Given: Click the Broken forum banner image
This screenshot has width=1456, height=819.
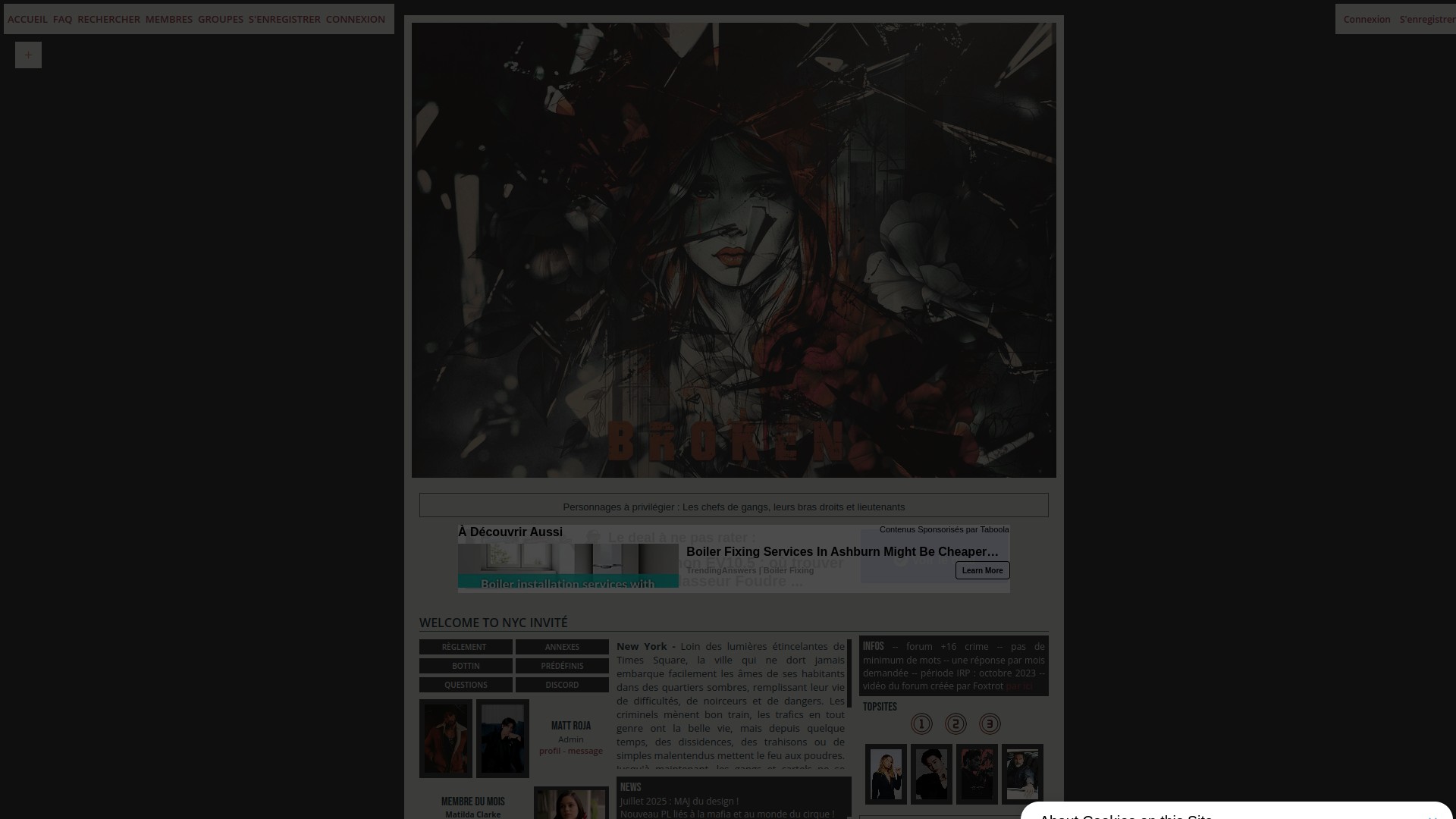Looking at the screenshot, I should 734,250.
